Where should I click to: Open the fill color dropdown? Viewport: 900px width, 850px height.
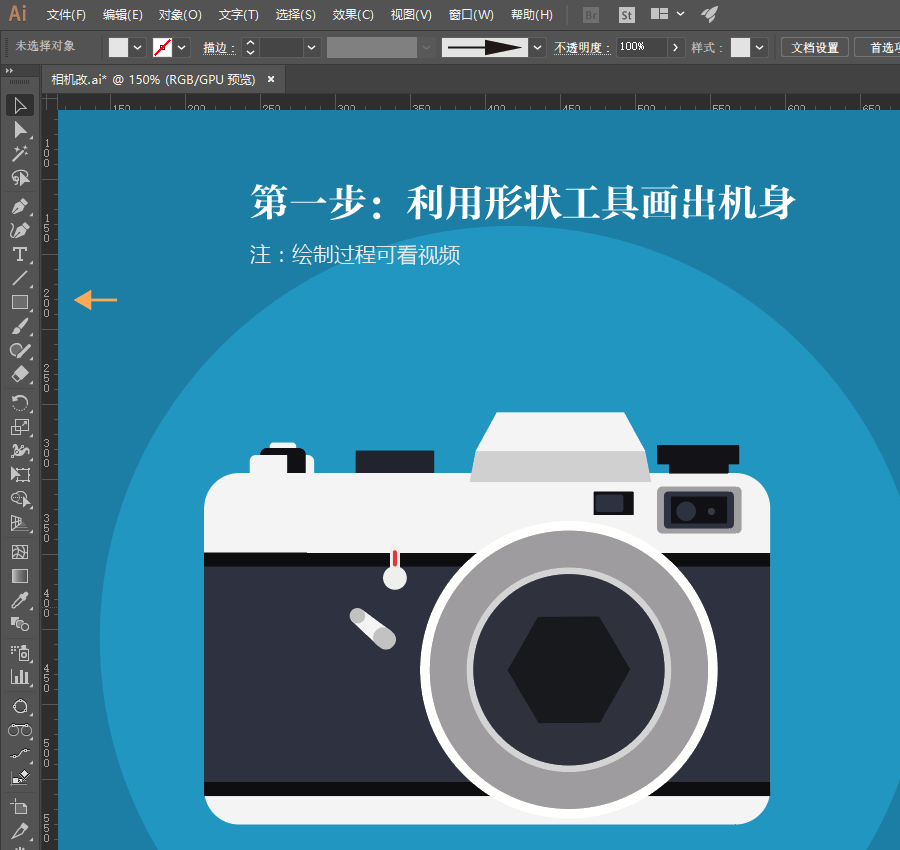coord(138,48)
